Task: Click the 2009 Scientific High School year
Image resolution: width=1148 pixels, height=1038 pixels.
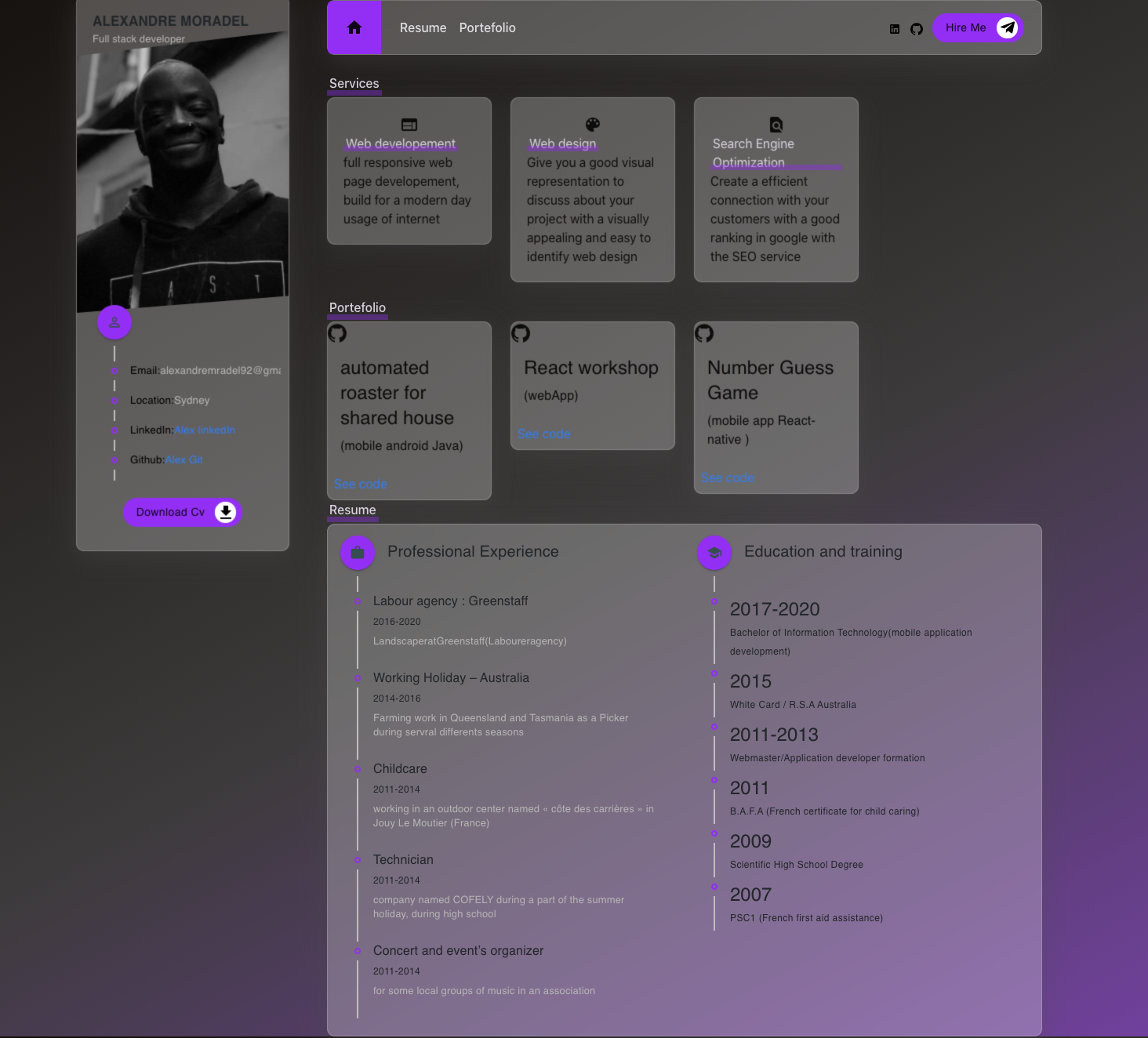Action: [750, 841]
